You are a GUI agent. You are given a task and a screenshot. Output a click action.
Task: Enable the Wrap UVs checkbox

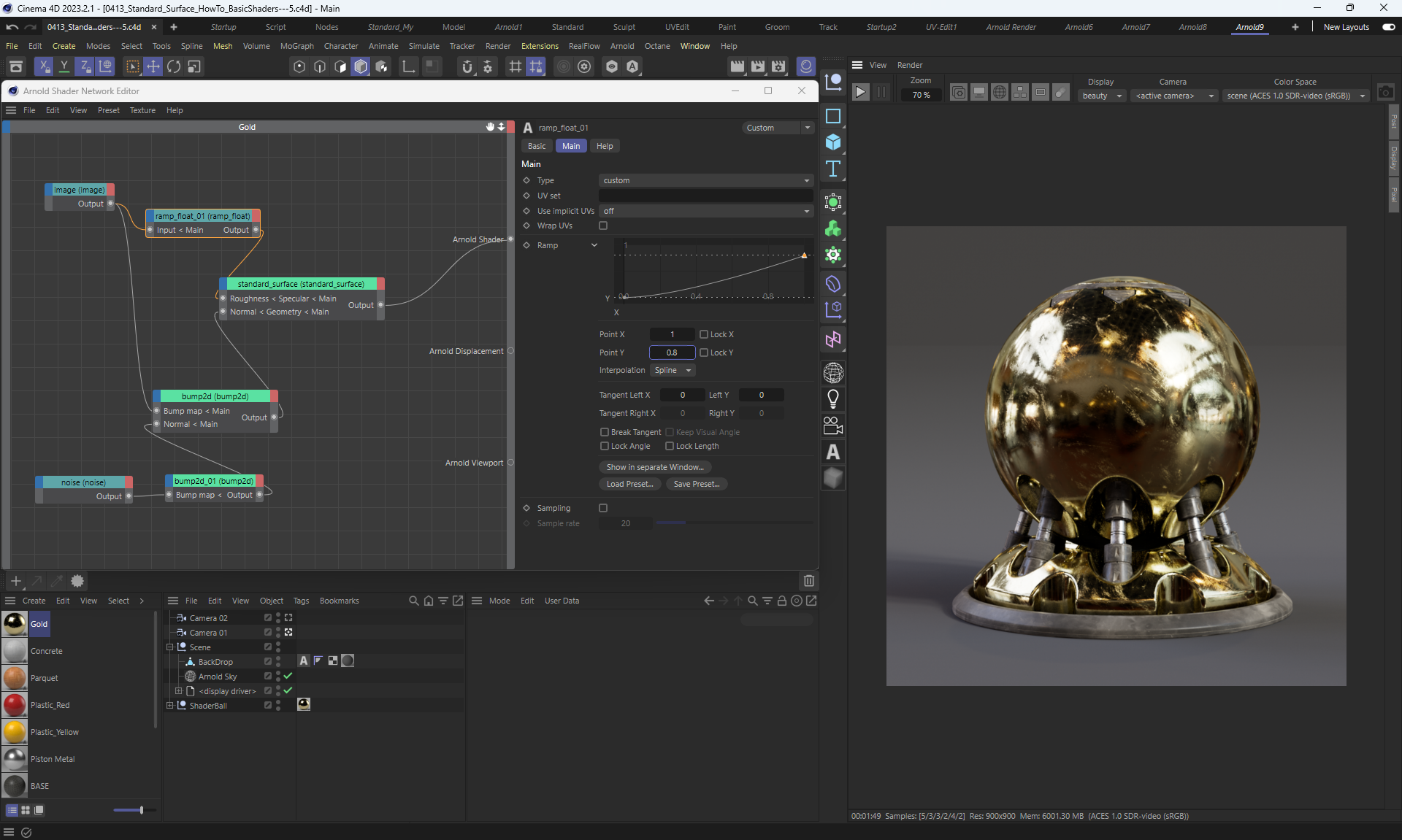tap(603, 226)
